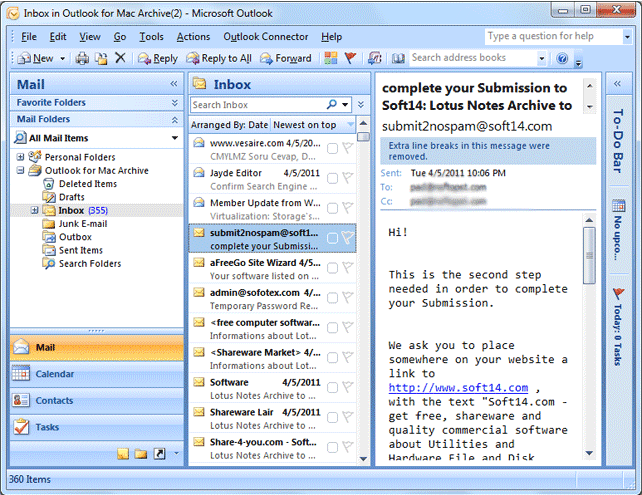Click Type a question for help field
The height and width of the screenshot is (495, 642).
554,36
